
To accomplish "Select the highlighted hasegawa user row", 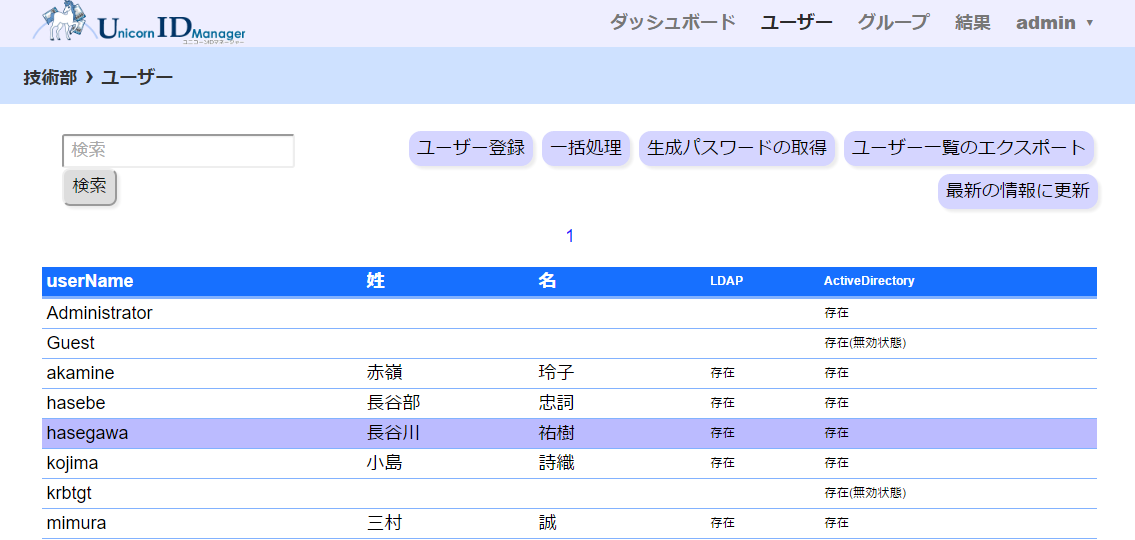I will click(88, 433).
